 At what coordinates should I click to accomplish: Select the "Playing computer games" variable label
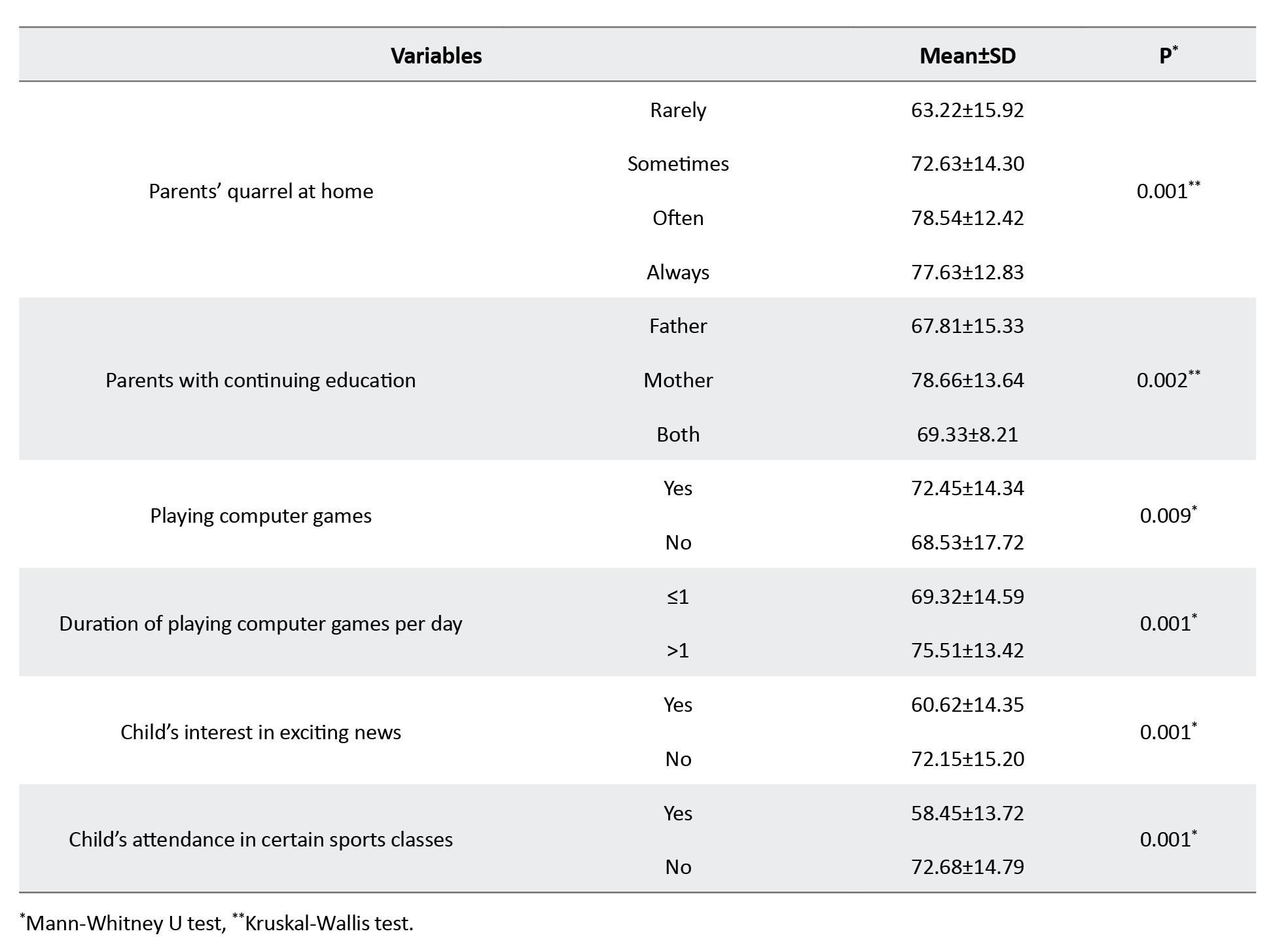pyautogui.click(x=260, y=516)
